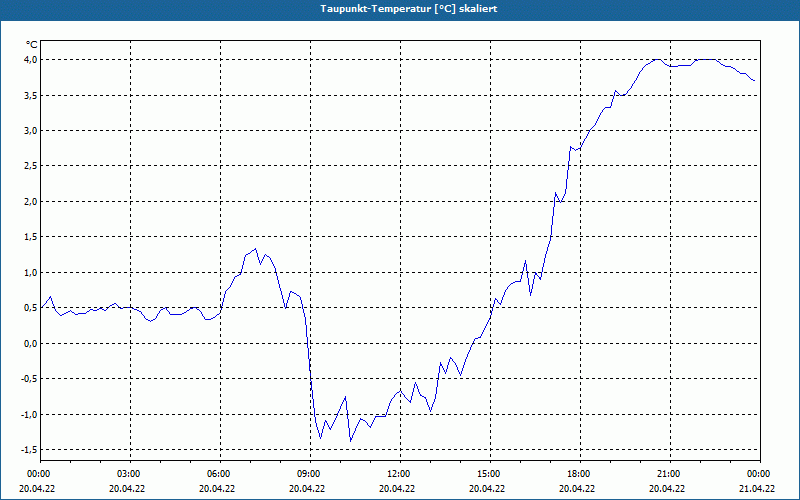
Task: Select the 0,5 y-axis label
Action: pos(31,308)
